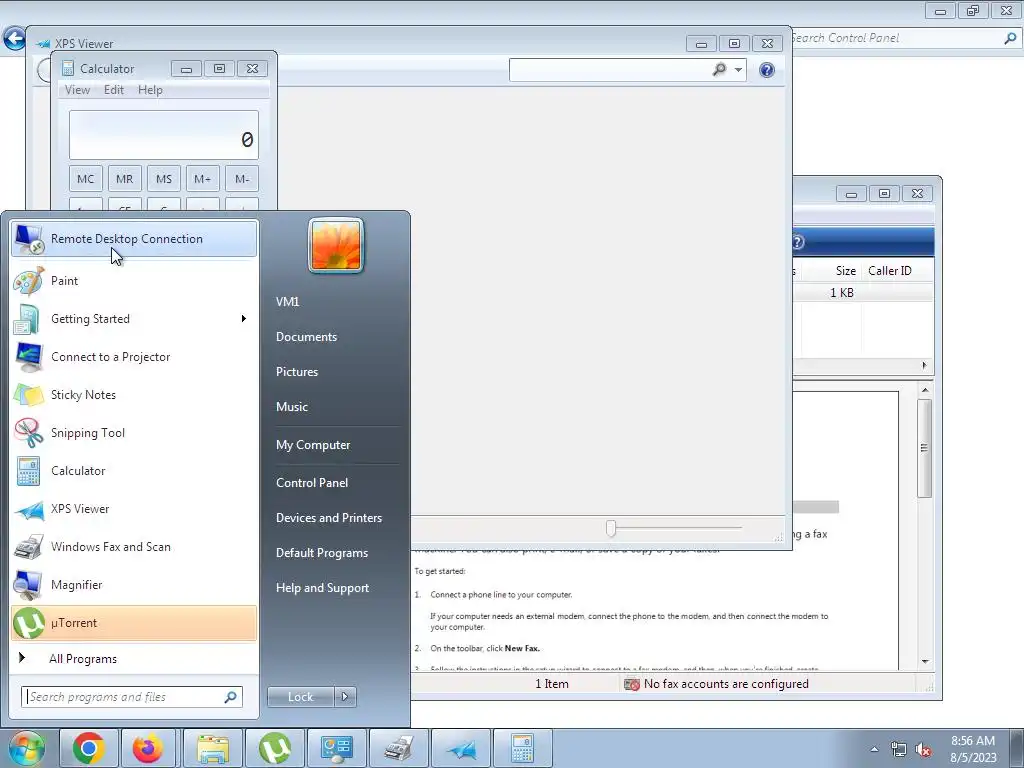
Task: Click the network tray icon
Action: [899, 750]
